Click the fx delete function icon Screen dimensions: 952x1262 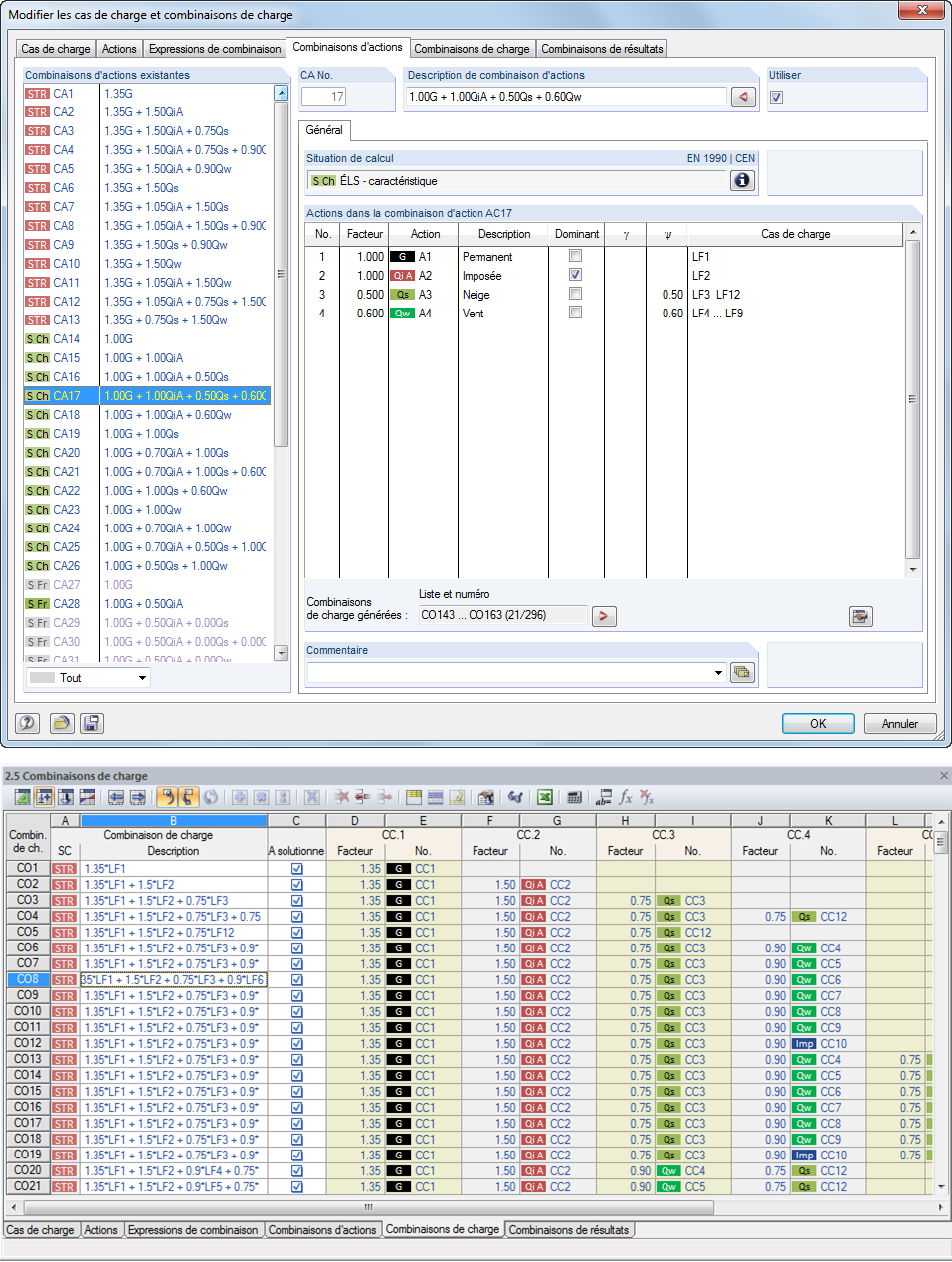pyautogui.click(x=649, y=797)
